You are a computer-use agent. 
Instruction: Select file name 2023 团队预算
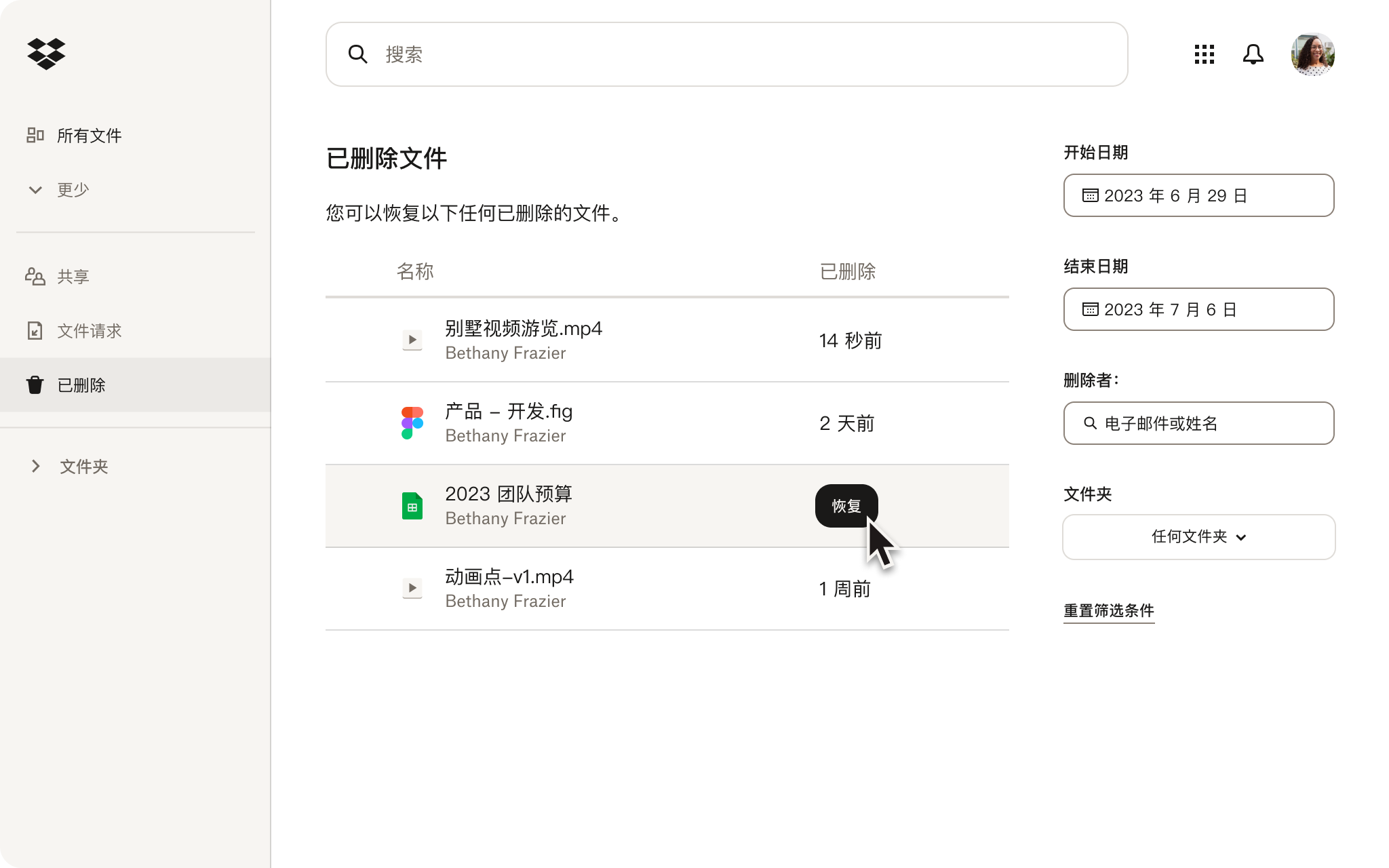pos(509,494)
